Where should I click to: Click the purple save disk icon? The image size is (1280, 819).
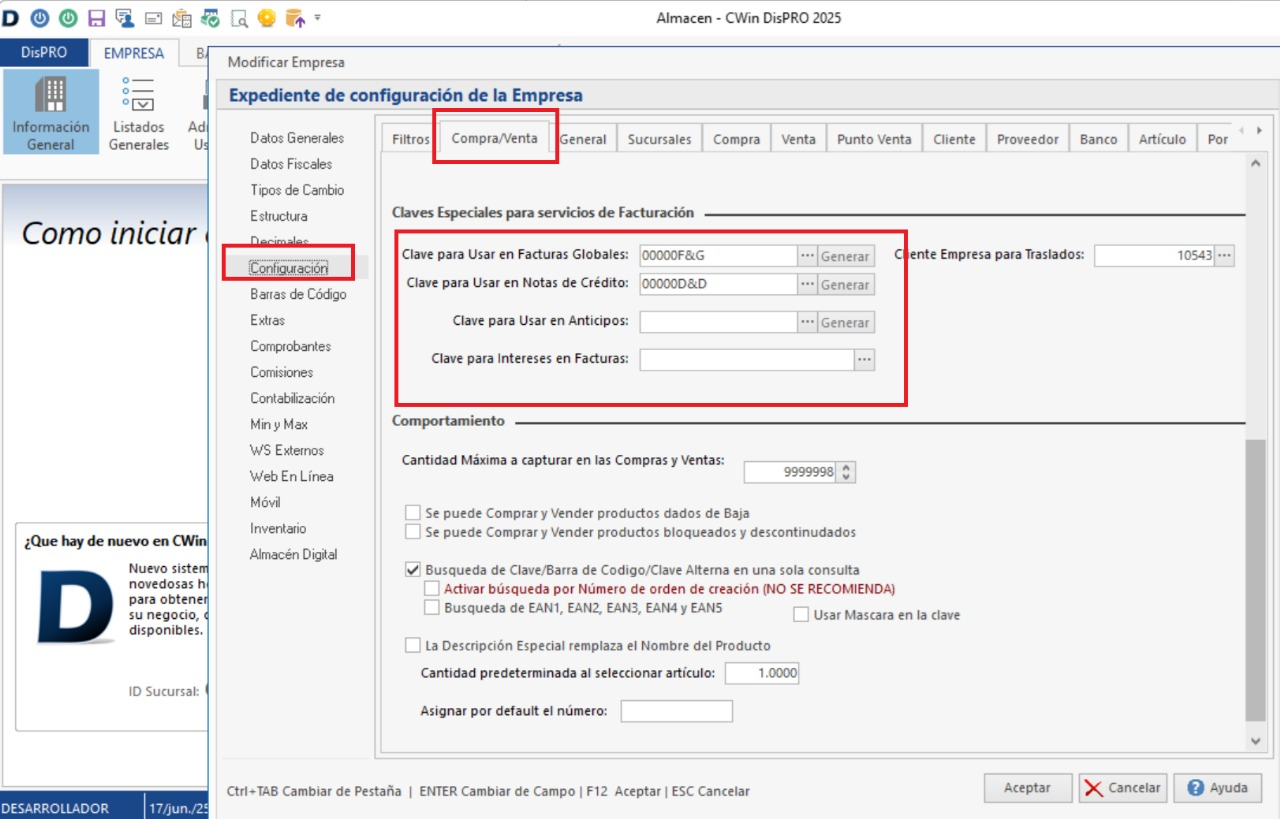click(97, 18)
